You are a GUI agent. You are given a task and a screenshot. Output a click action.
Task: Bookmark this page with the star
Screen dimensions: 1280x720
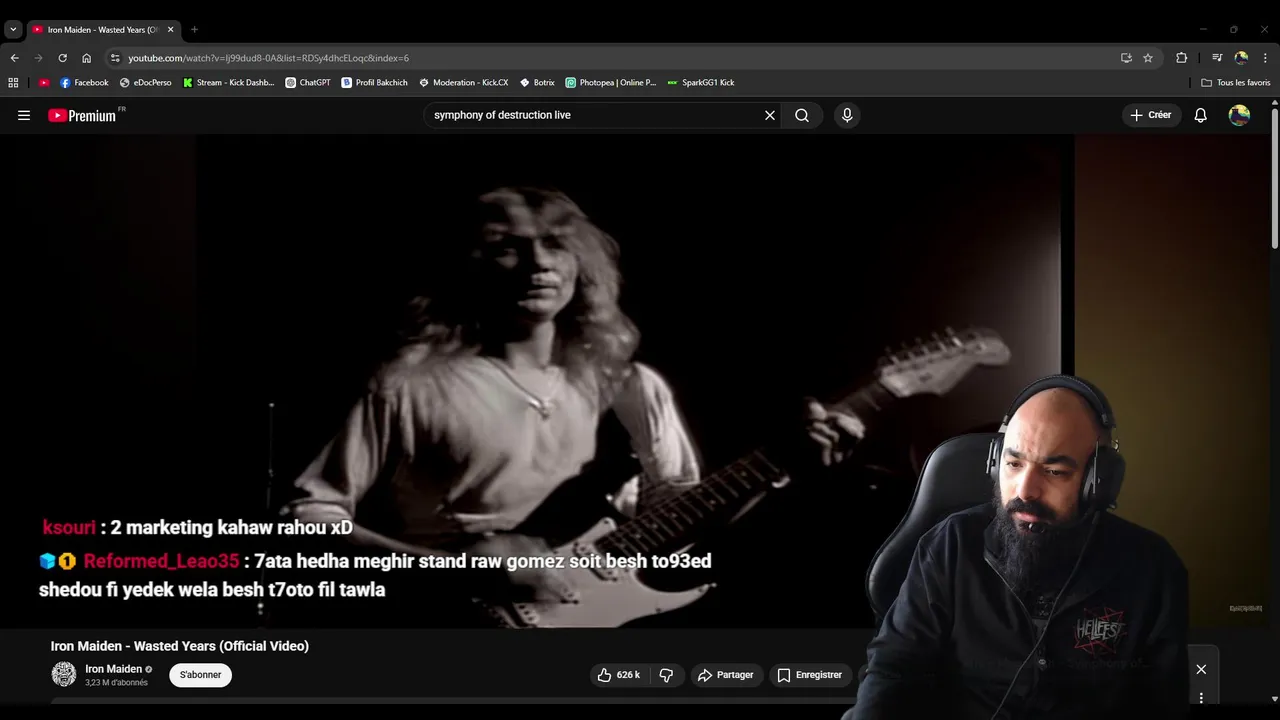1148,58
